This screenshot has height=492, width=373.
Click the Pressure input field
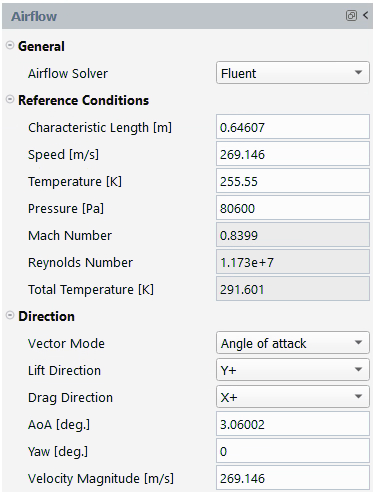tap(293, 208)
